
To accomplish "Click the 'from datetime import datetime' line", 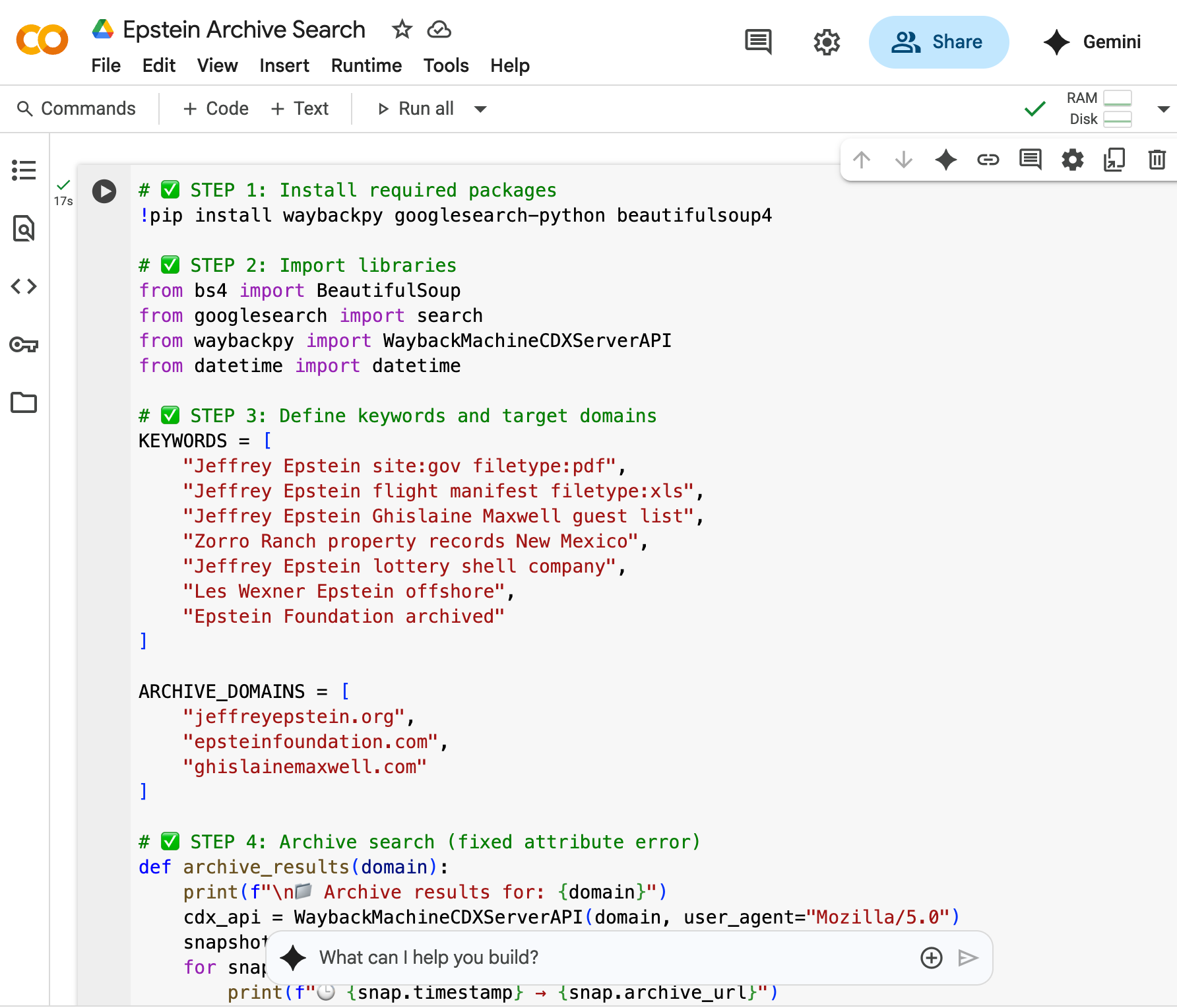I will 300,365.
